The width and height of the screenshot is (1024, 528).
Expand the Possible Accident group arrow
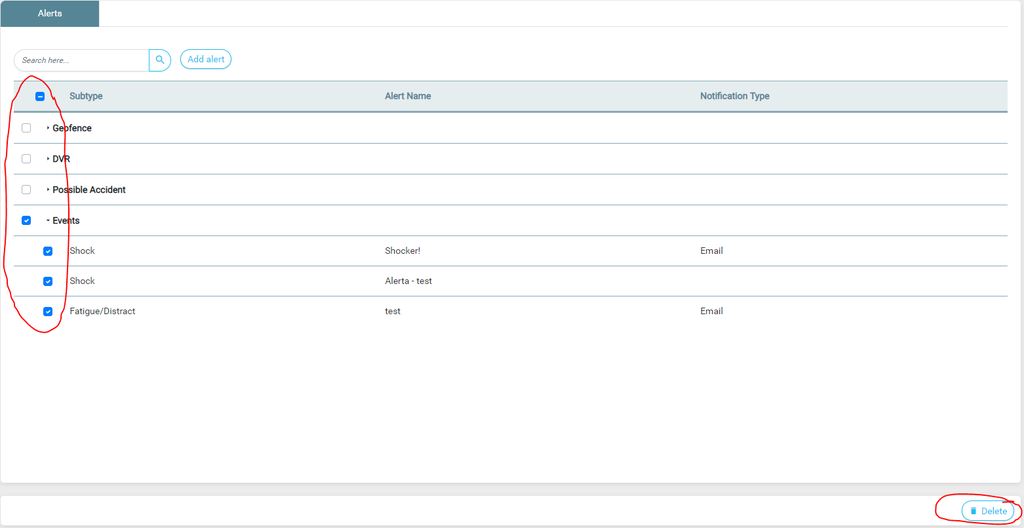point(48,190)
